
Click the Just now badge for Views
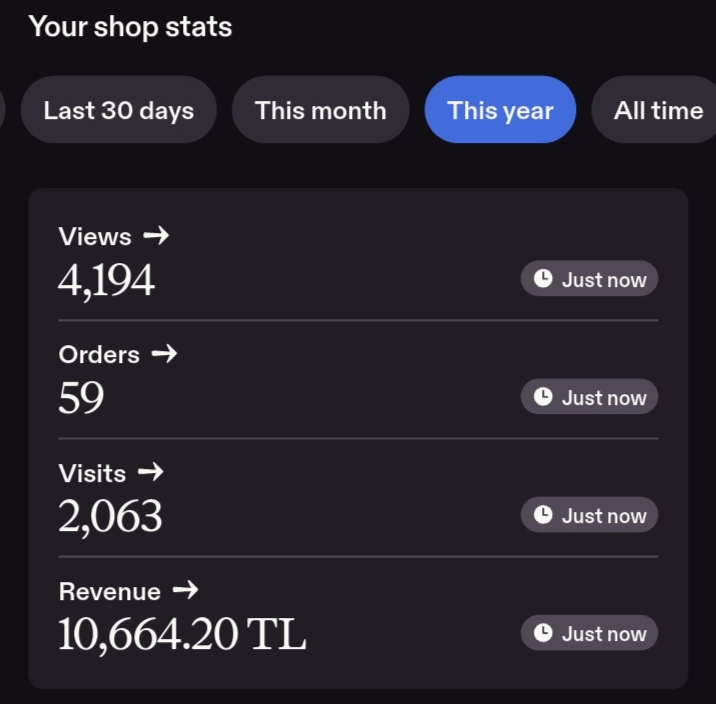point(589,278)
